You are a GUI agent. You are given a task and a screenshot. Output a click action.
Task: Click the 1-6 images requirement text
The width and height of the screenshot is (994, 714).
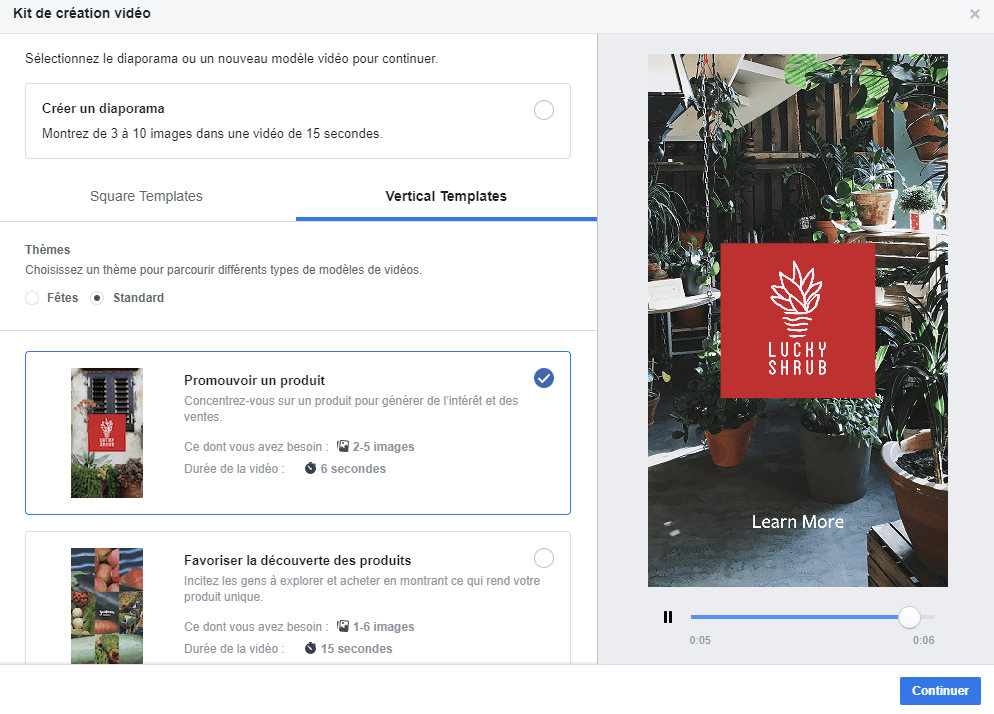384,627
